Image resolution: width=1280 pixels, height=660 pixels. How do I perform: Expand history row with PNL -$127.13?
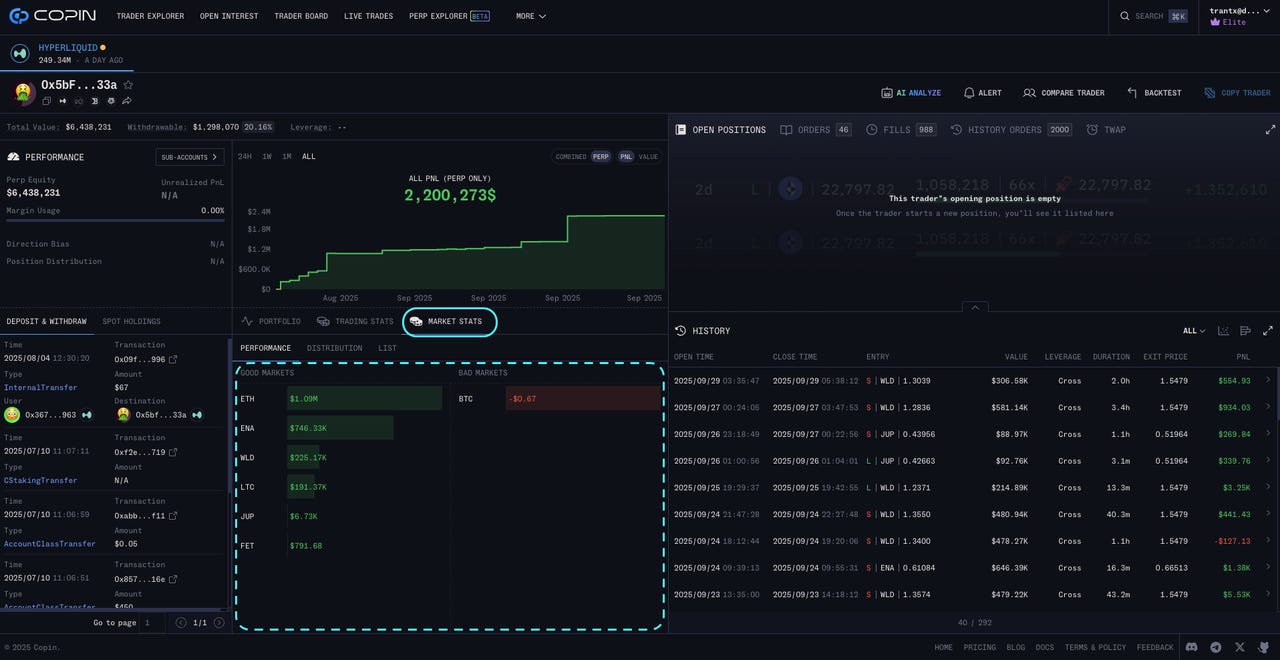click(1268, 541)
